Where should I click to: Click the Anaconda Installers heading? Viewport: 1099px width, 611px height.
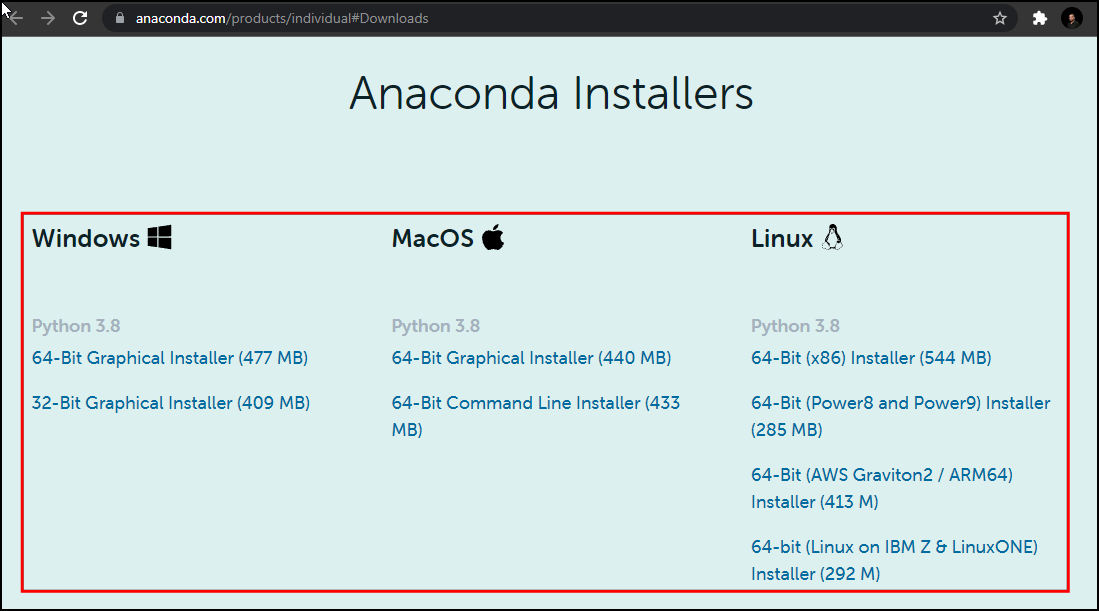tap(552, 93)
